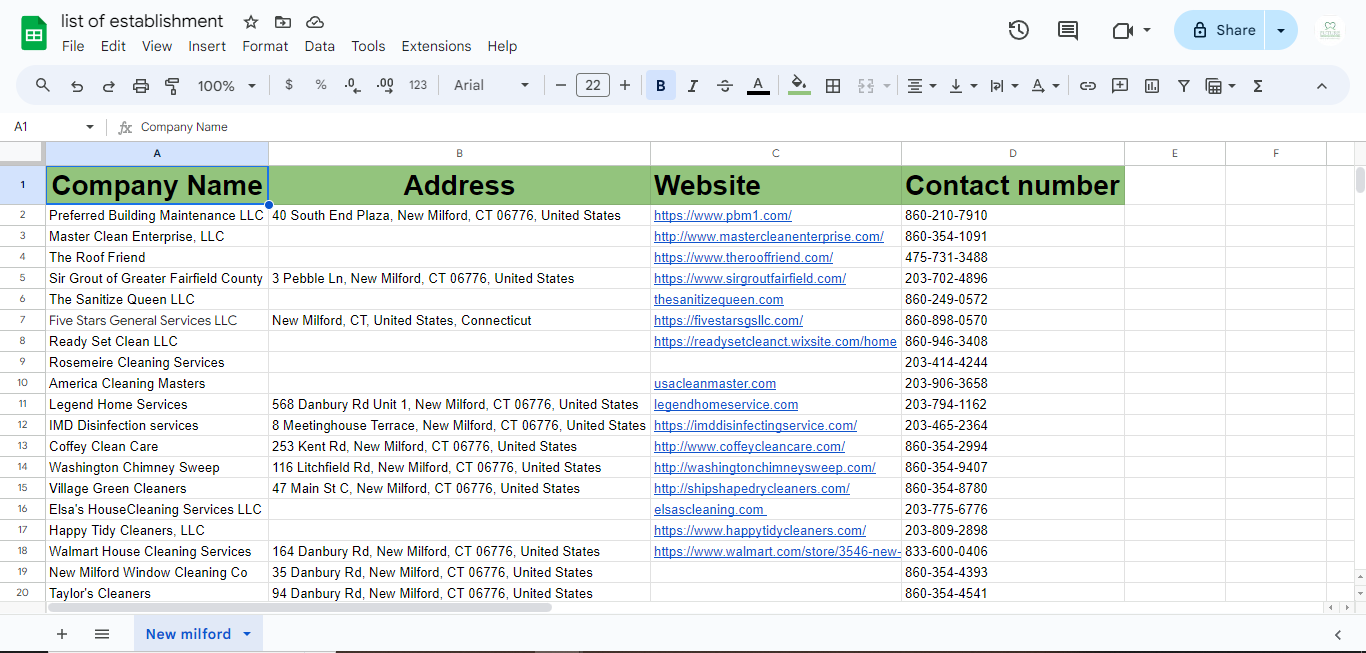Open more number formats 123
This screenshot has width=1366, height=653.
click(x=418, y=86)
